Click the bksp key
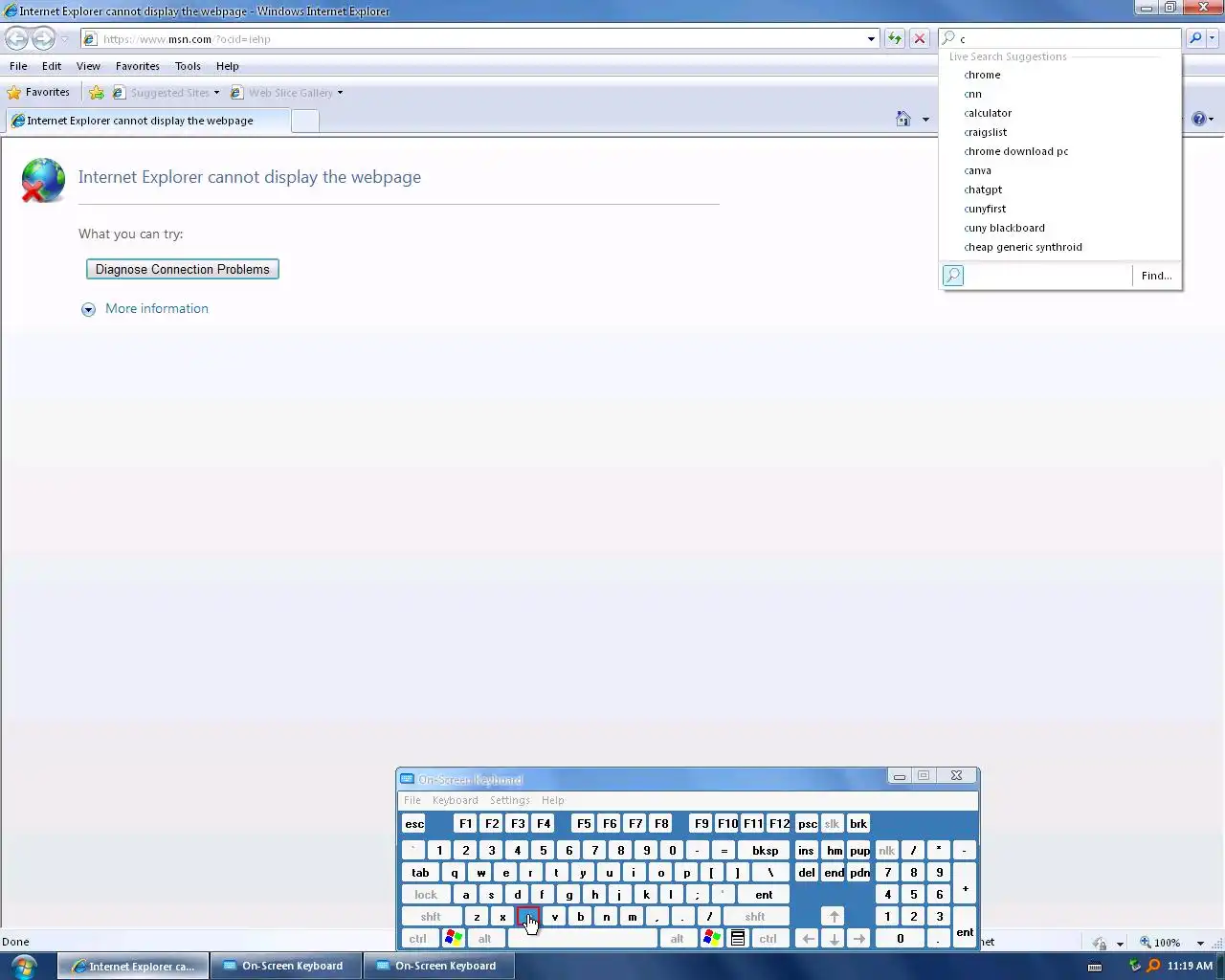The height and width of the screenshot is (980, 1225). point(765,851)
